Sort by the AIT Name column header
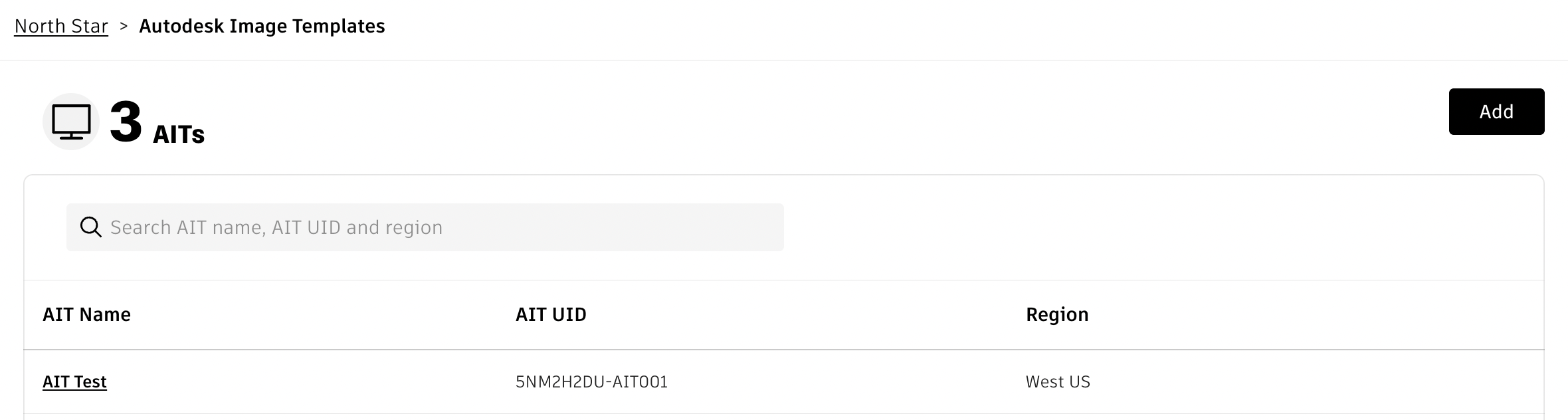The height and width of the screenshot is (420, 1568). coord(86,314)
